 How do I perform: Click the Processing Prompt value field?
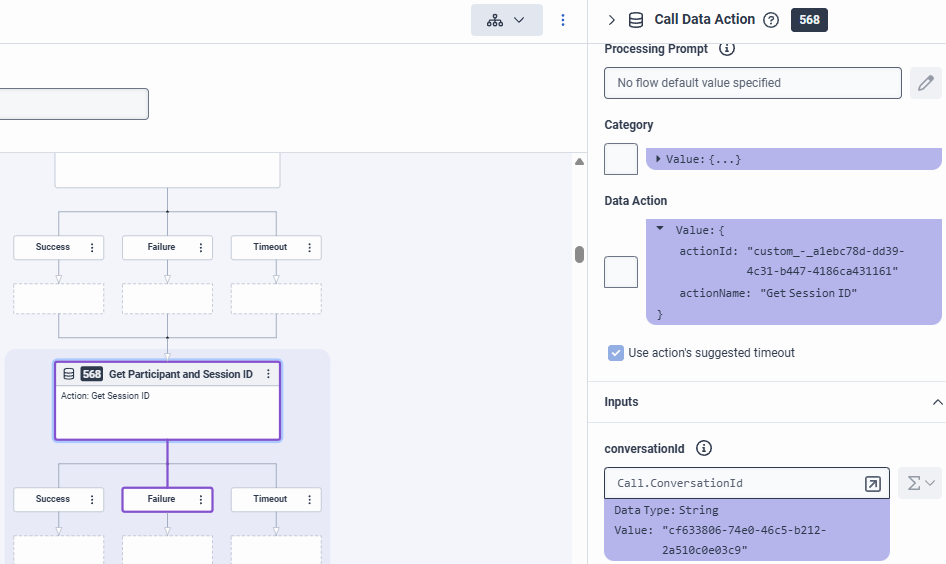coord(752,83)
